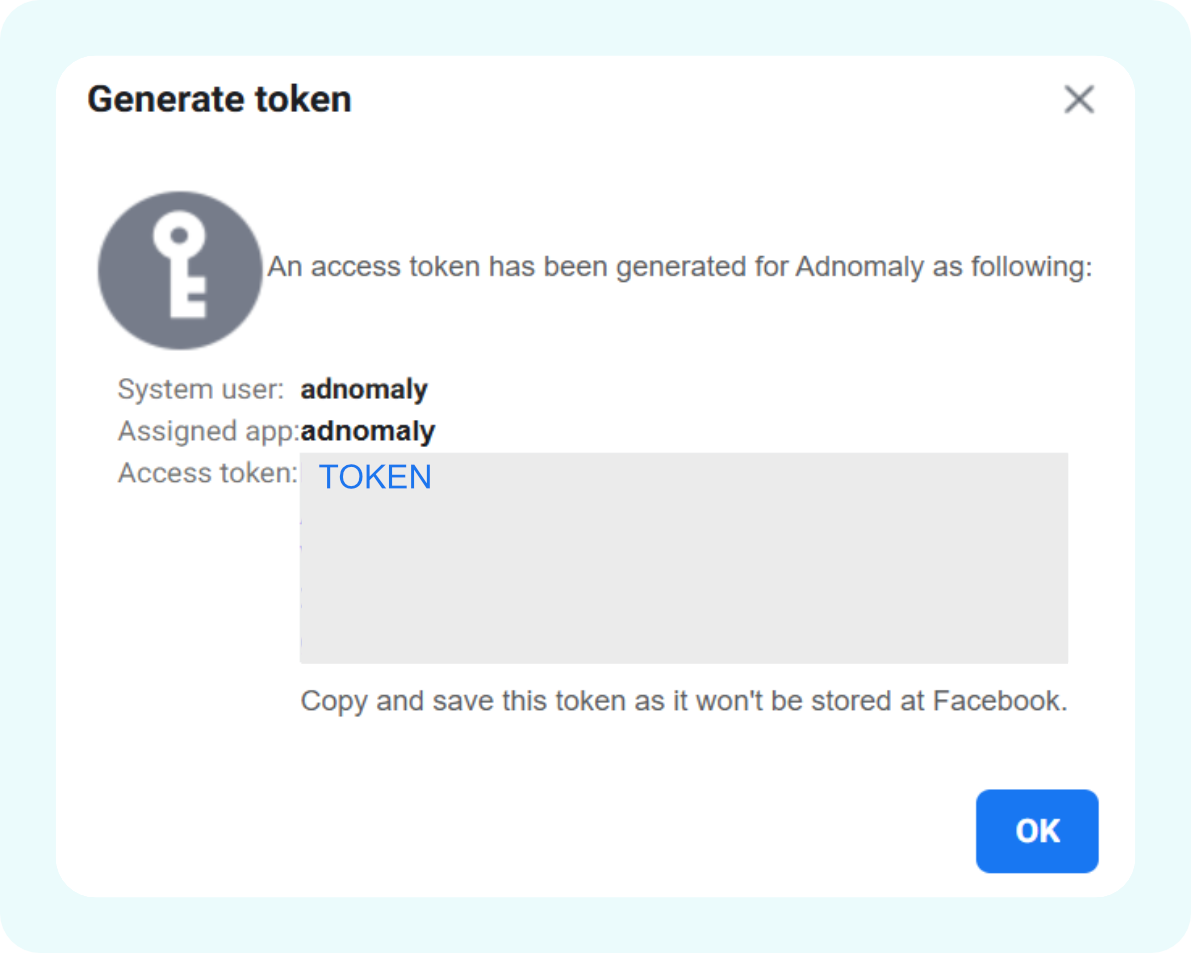Click the Access token label

tap(207, 473)
